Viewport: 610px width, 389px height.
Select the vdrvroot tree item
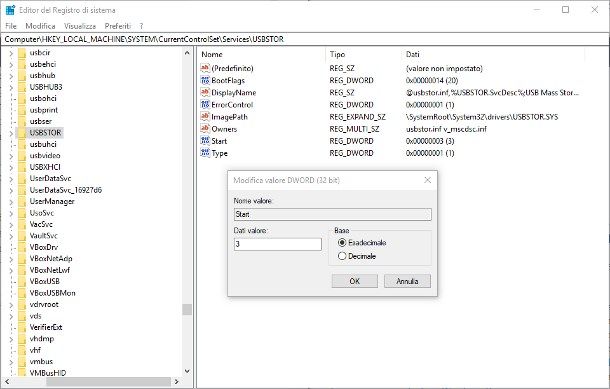coord(44,304)
